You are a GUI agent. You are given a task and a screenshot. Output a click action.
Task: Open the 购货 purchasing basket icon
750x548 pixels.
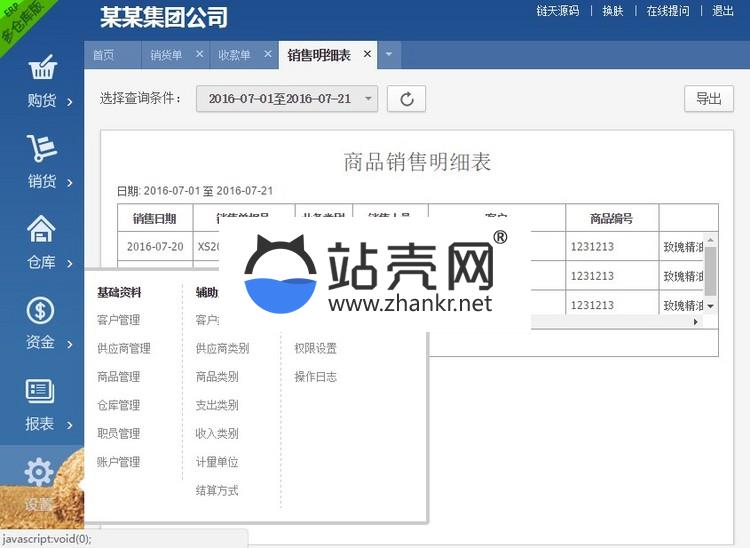(x=41, y=69)
